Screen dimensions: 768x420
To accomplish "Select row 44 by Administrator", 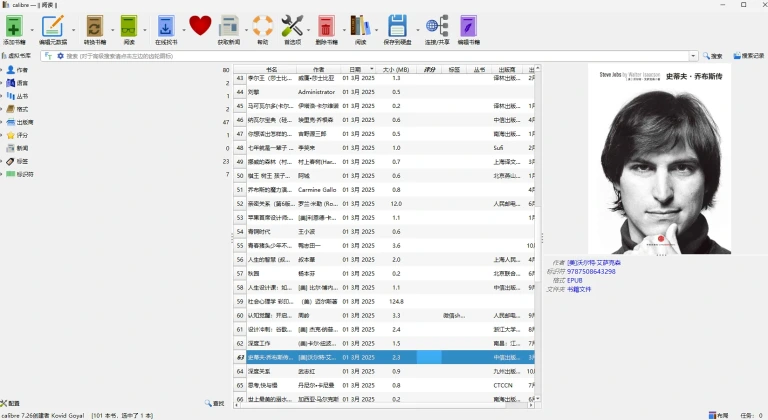I will point(384,92).
